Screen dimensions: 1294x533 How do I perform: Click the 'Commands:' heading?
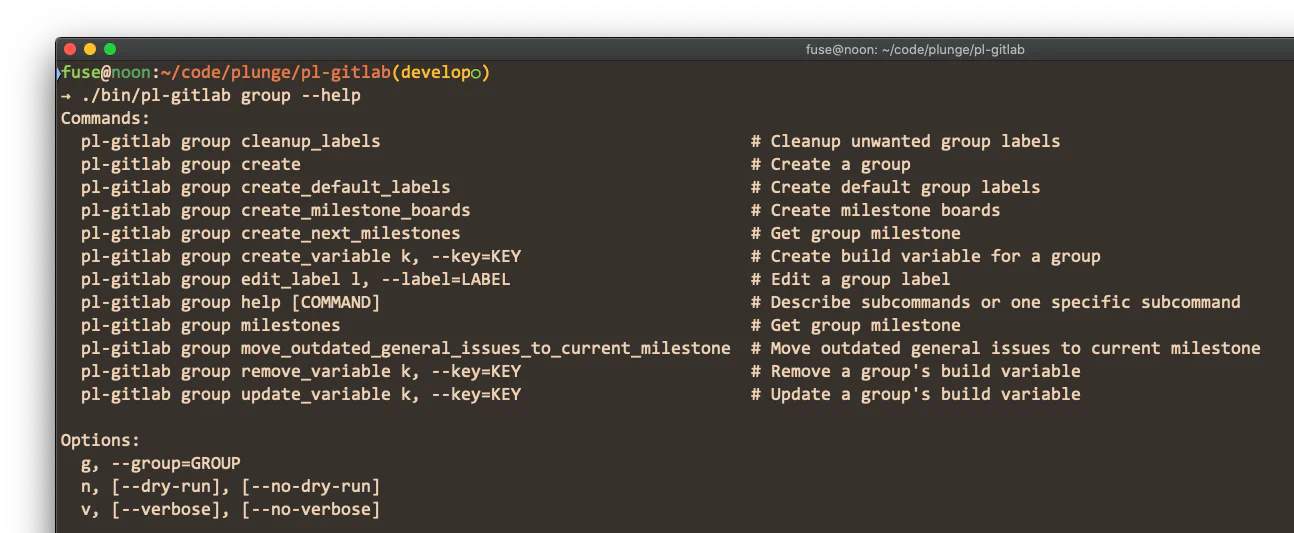tap(106, 119)
